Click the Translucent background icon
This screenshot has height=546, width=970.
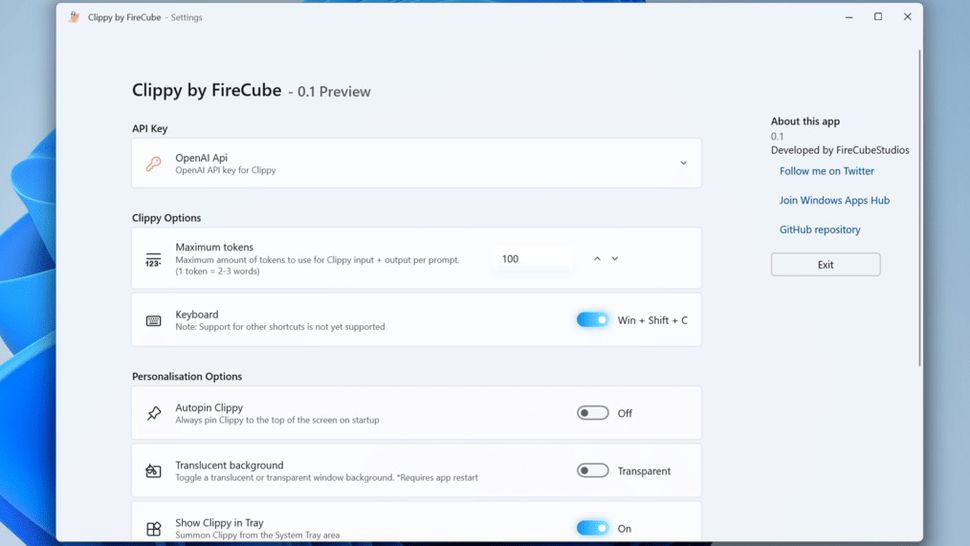[x=153, y=471]
